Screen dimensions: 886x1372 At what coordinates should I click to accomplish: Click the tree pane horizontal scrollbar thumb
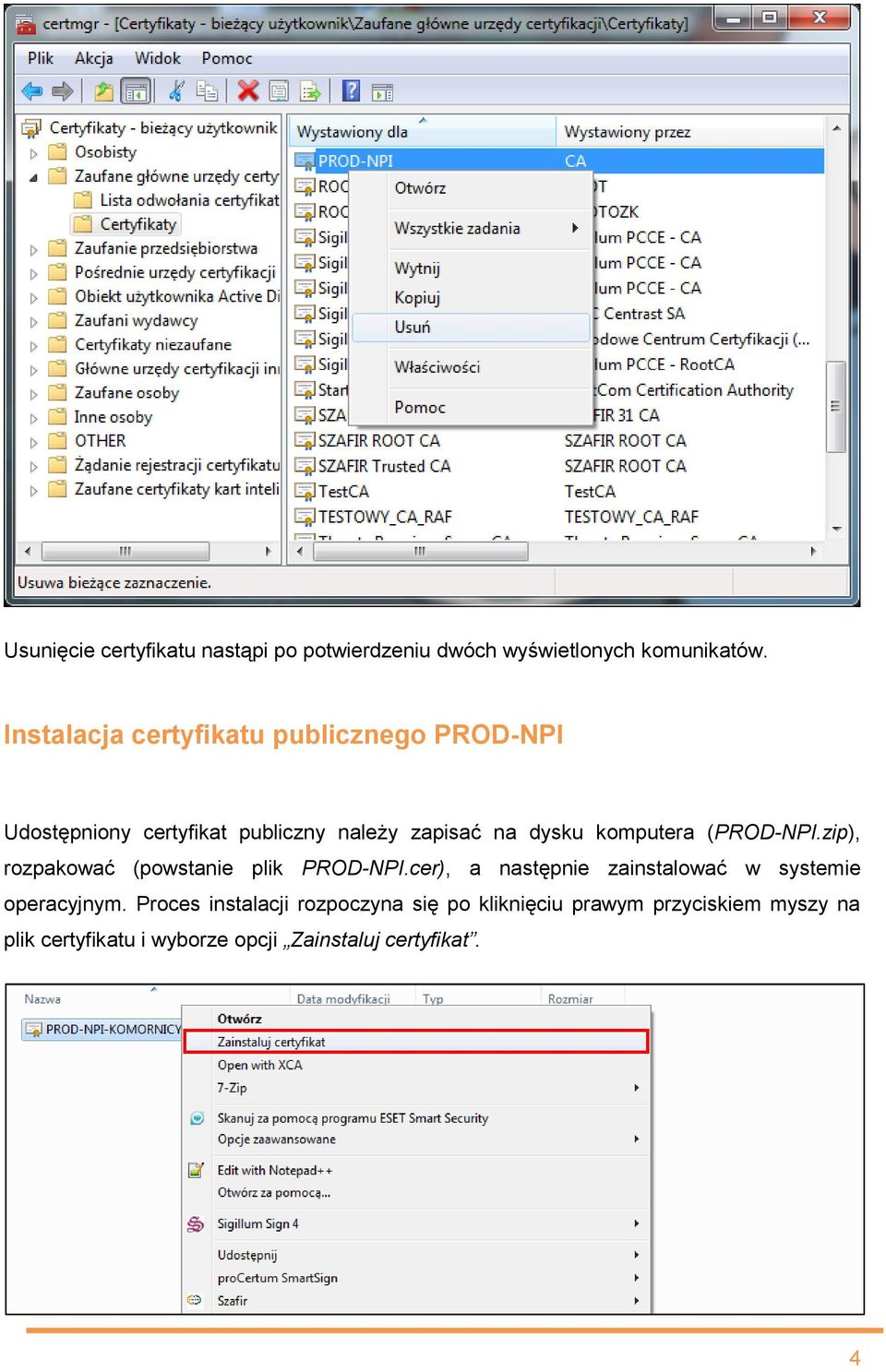point(126,552)
